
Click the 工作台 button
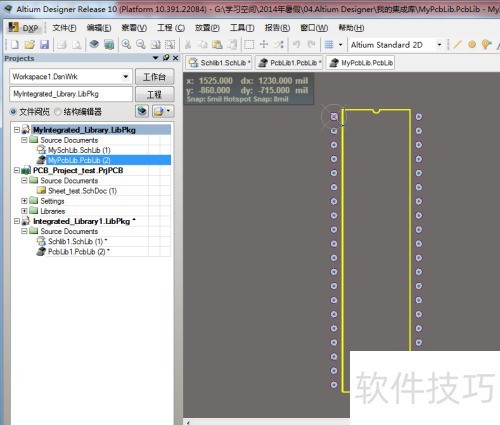point(154,77)
